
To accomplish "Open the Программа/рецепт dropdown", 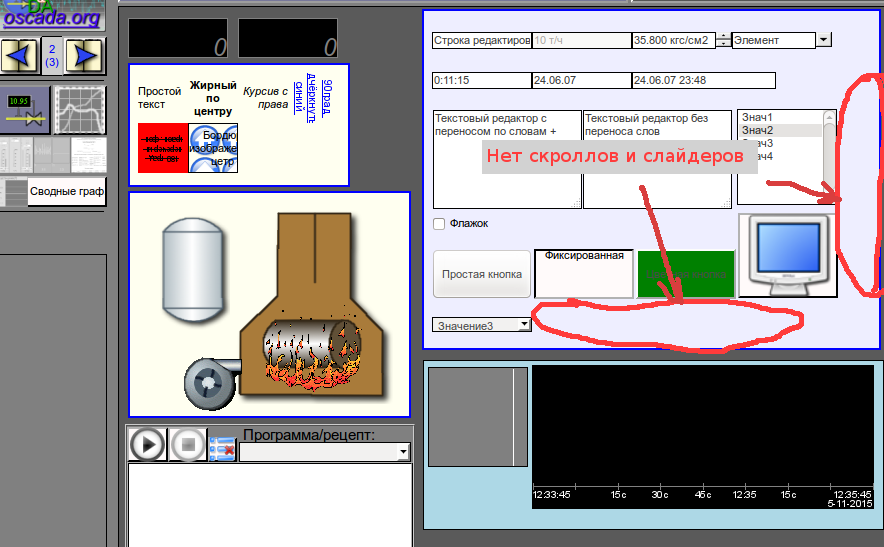I will tap(403, 453).
